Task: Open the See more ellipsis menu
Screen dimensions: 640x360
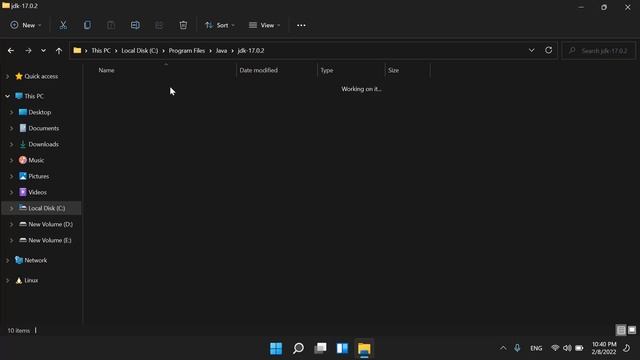Action: (301, 25)
